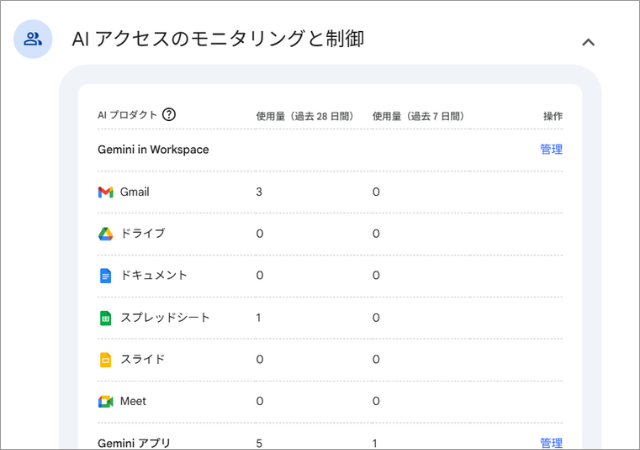
Task: Click the Gemini アプリ row label
Action: (x=134, y=443)
